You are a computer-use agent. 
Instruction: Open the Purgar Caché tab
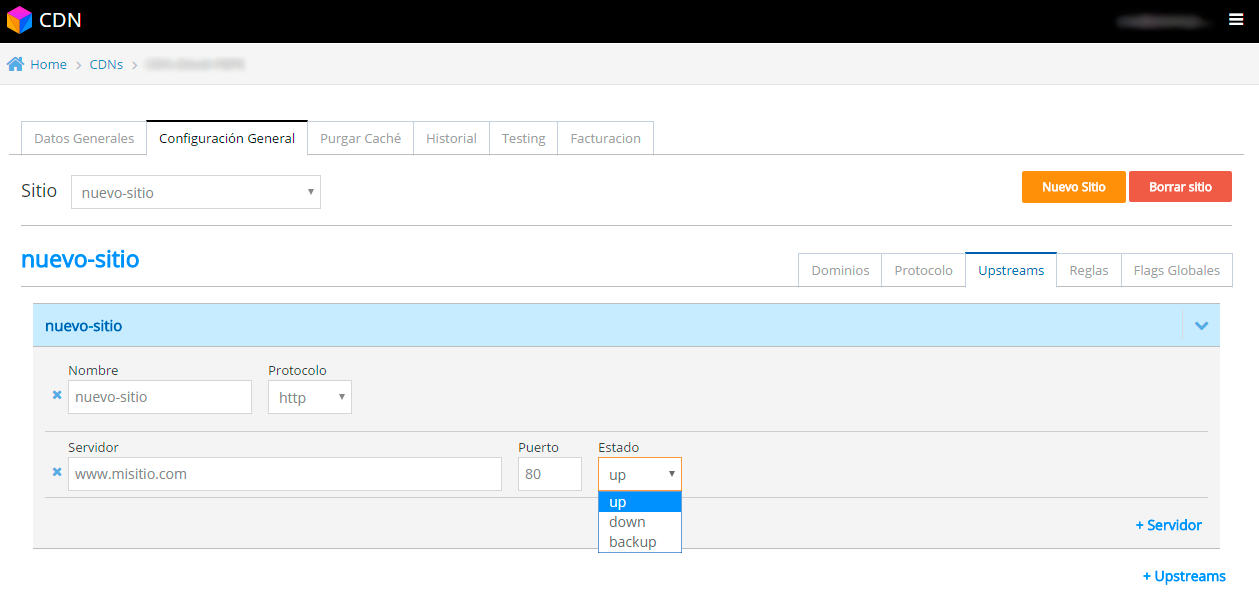(360, 138)
